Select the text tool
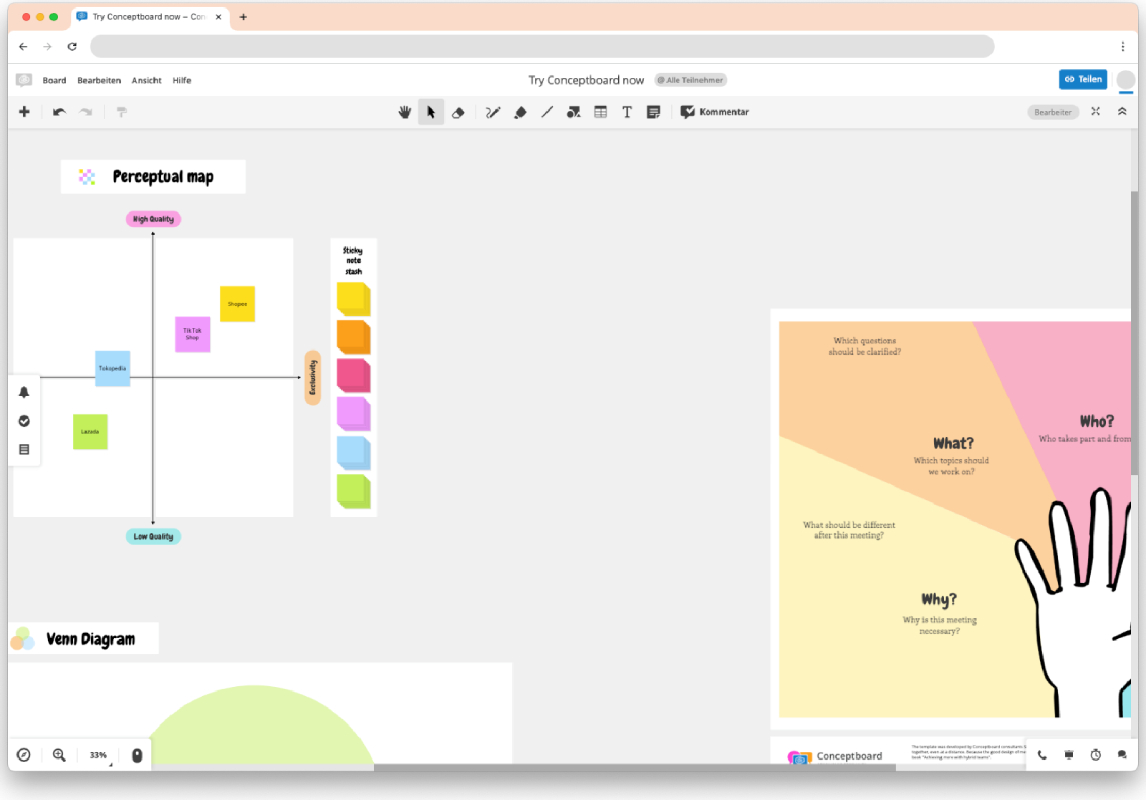1146x800 pixels. tap(627, 112)
